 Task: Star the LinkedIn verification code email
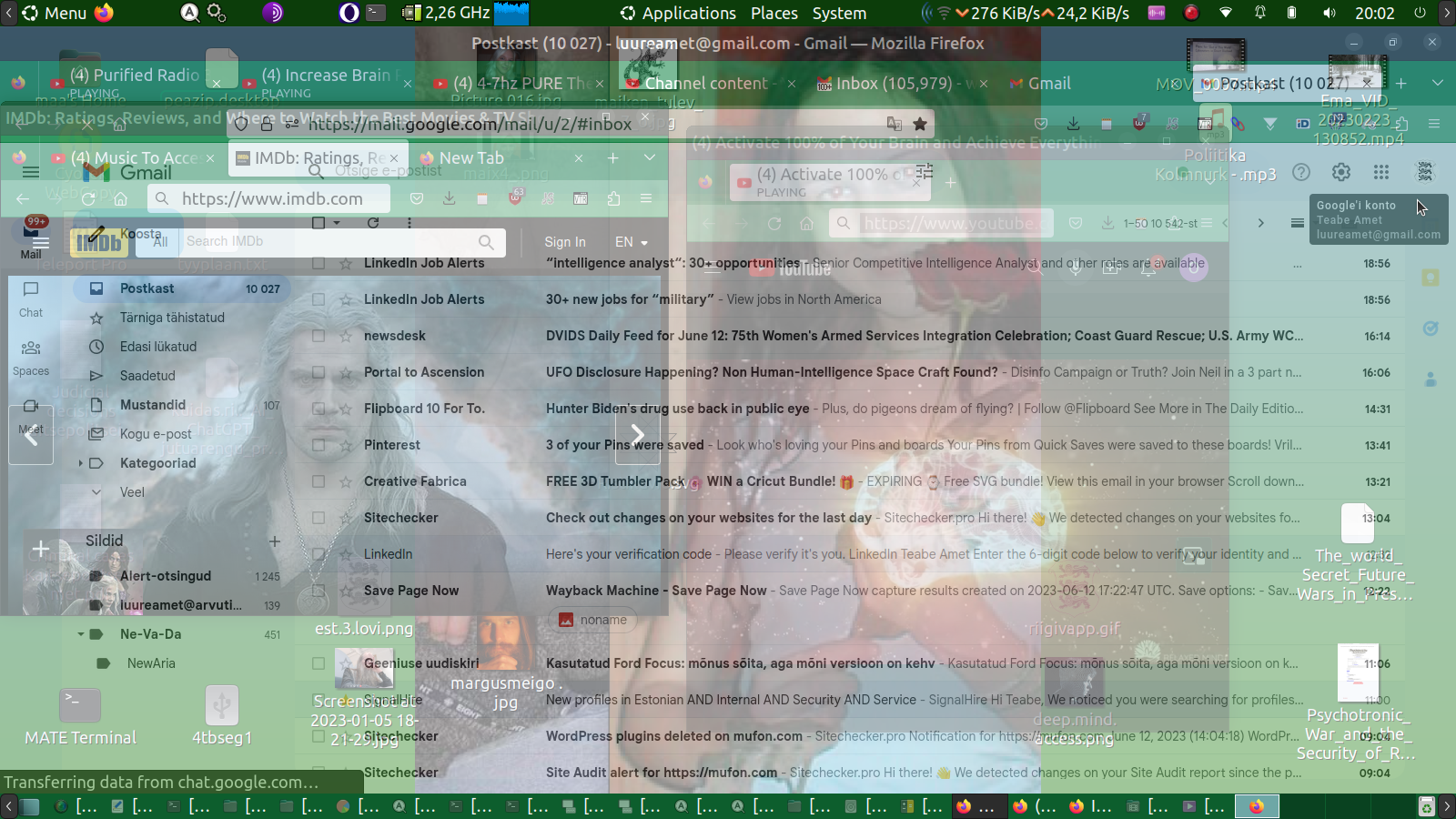pyautogui.click(x=346, y=554)
